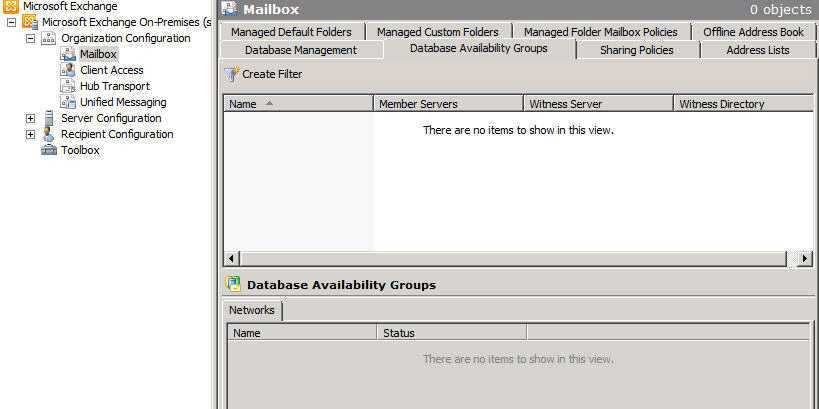
Task: Select the Networks tab in lower pane
Action: point(252,310)
